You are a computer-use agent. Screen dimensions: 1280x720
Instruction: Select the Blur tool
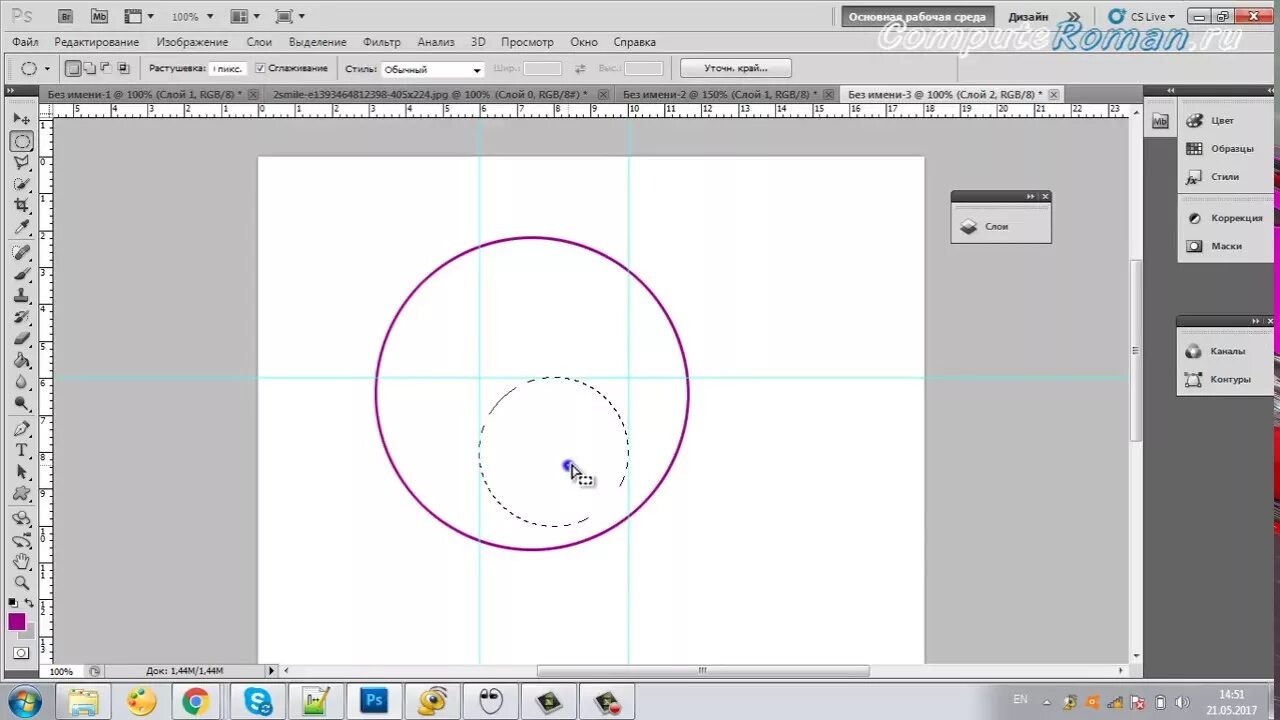(21, 382)
